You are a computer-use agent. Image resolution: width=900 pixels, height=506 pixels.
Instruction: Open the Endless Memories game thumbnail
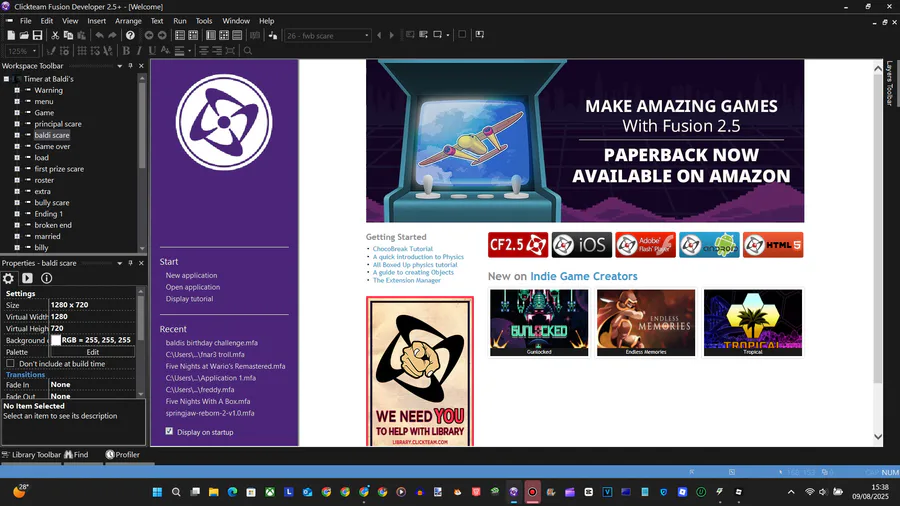point(646,322)
